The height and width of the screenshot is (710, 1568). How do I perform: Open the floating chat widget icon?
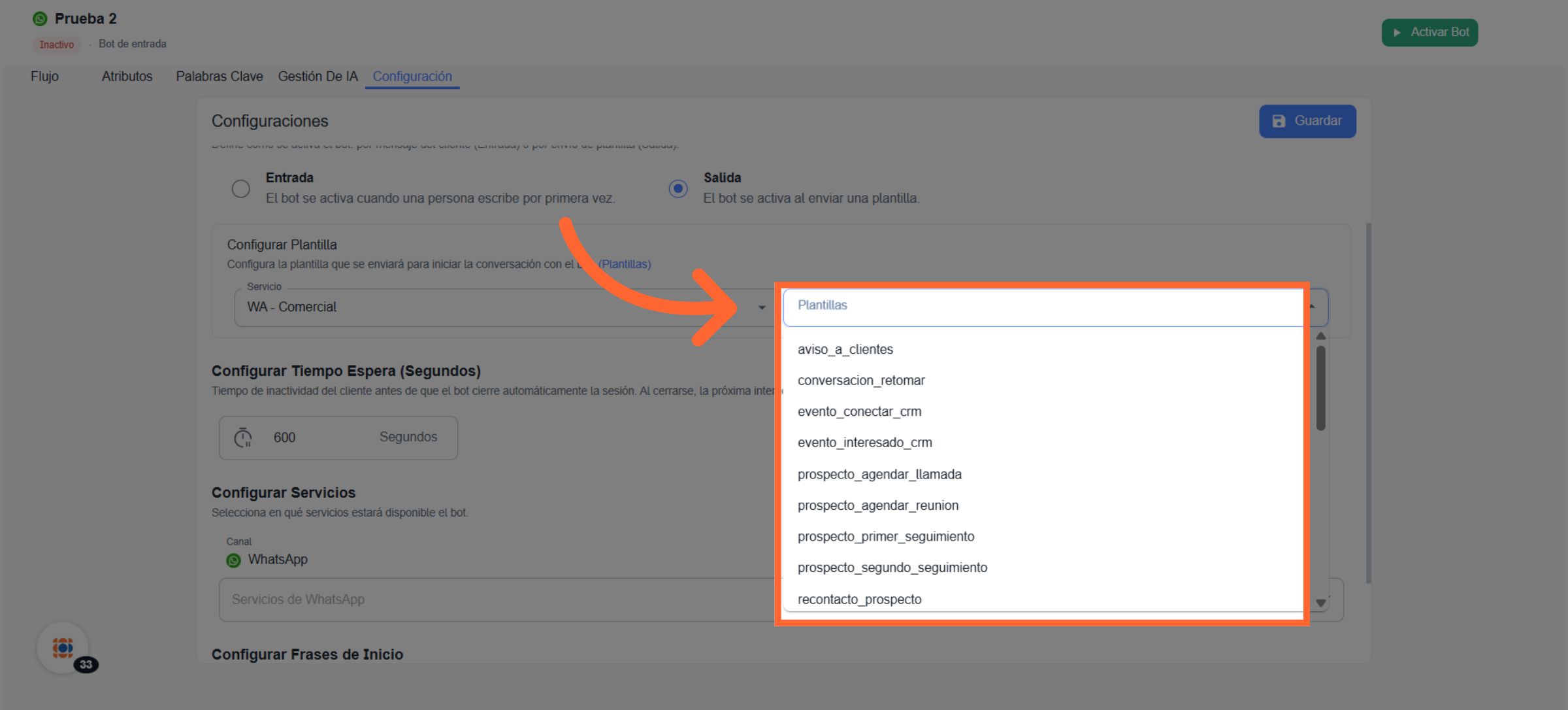(x=63, y=648)
